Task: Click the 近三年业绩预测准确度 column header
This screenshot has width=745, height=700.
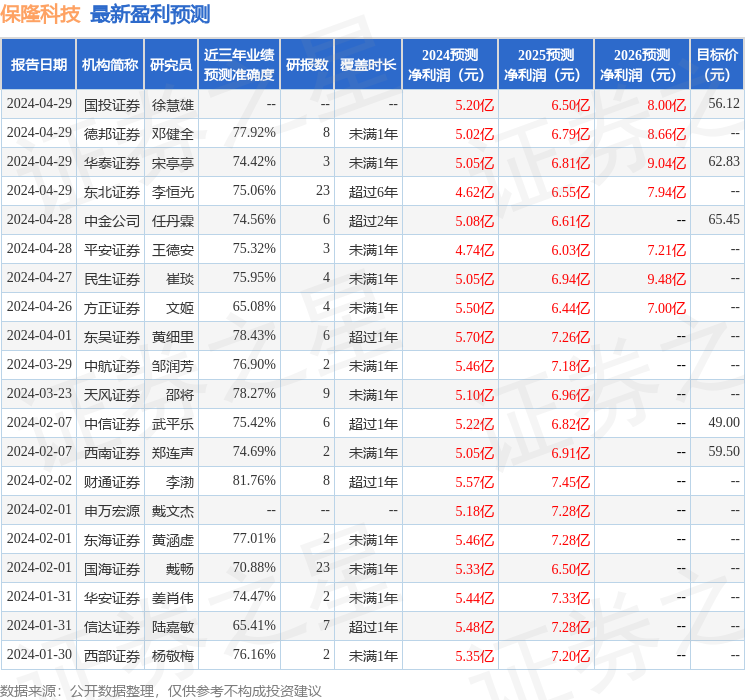Action: coord(239,64)
